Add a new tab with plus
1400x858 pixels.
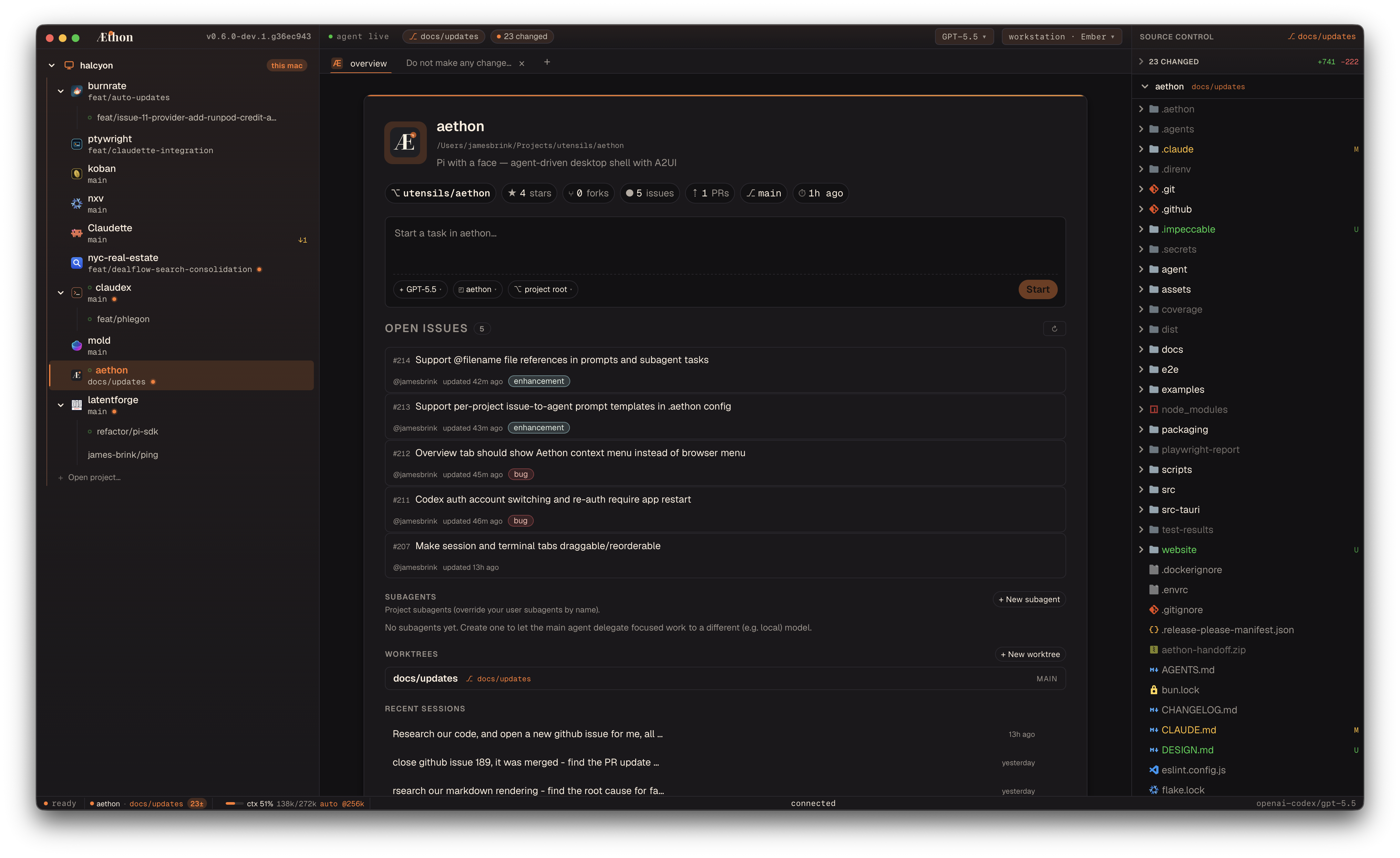click(547, 62)
